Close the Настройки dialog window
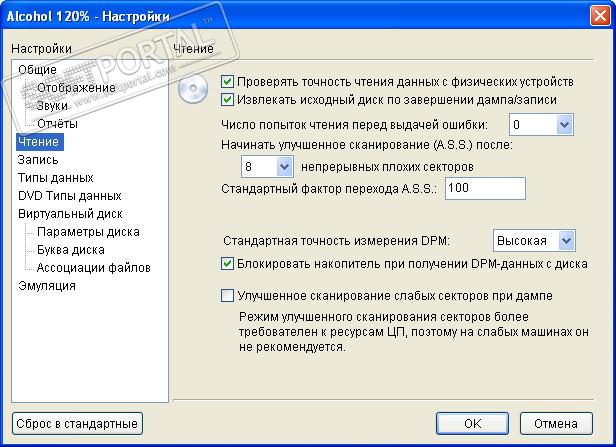The height and width of the screenshot is (447, 616). (600, 16)
